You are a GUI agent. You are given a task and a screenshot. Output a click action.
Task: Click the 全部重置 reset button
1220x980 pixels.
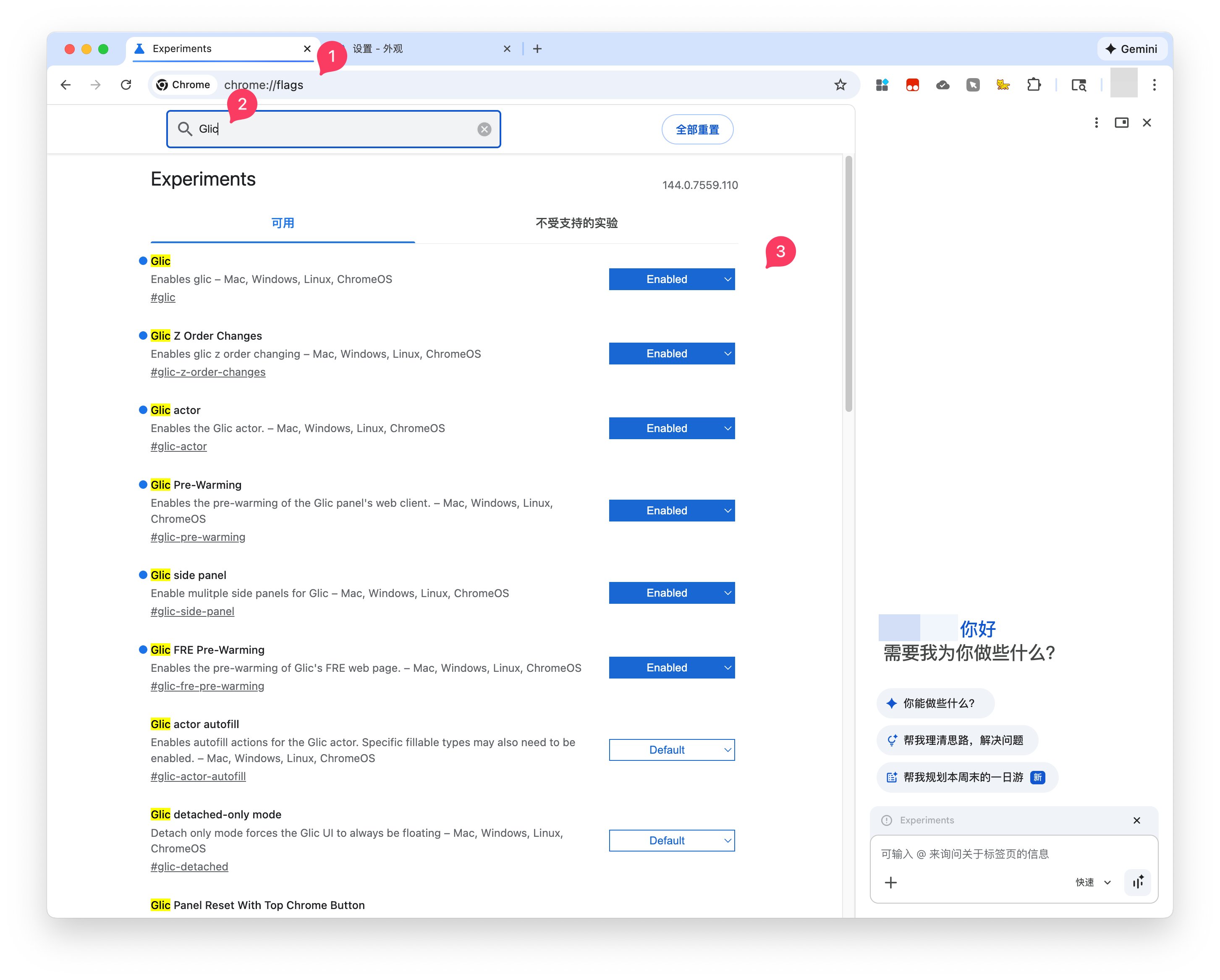[x=697, y=130]
